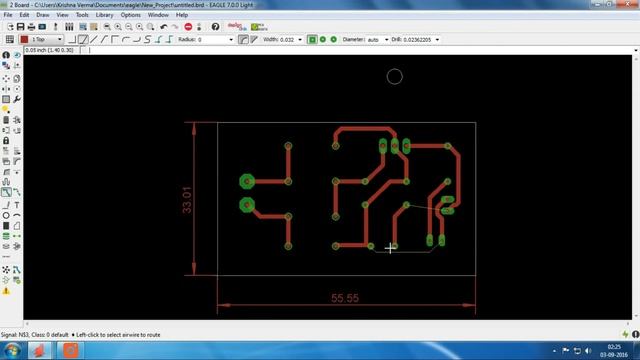Select the Change wrench tool
Screen dimensions: 640x360
tap(17, 99)
